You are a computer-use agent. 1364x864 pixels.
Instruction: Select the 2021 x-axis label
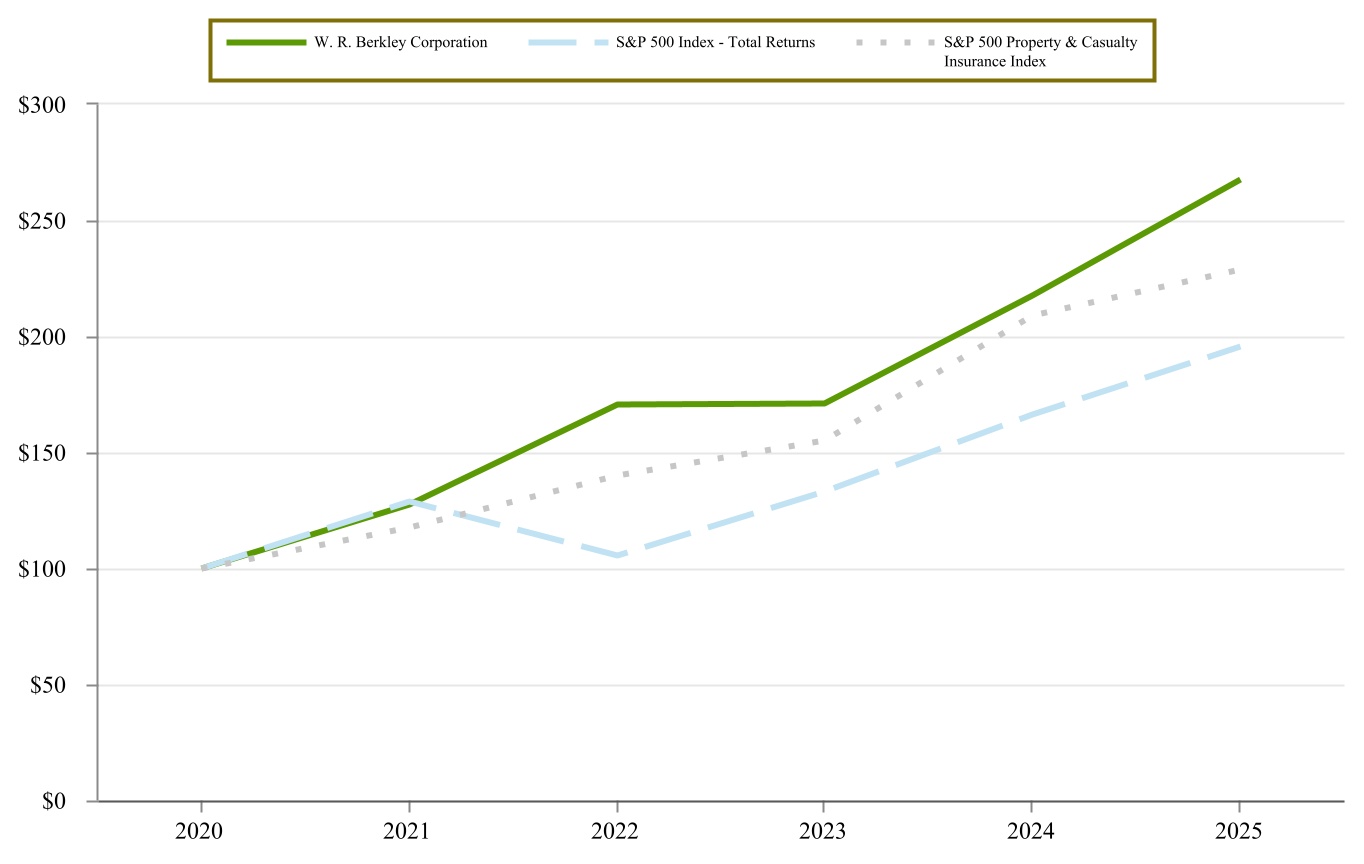tap(409, 832)
